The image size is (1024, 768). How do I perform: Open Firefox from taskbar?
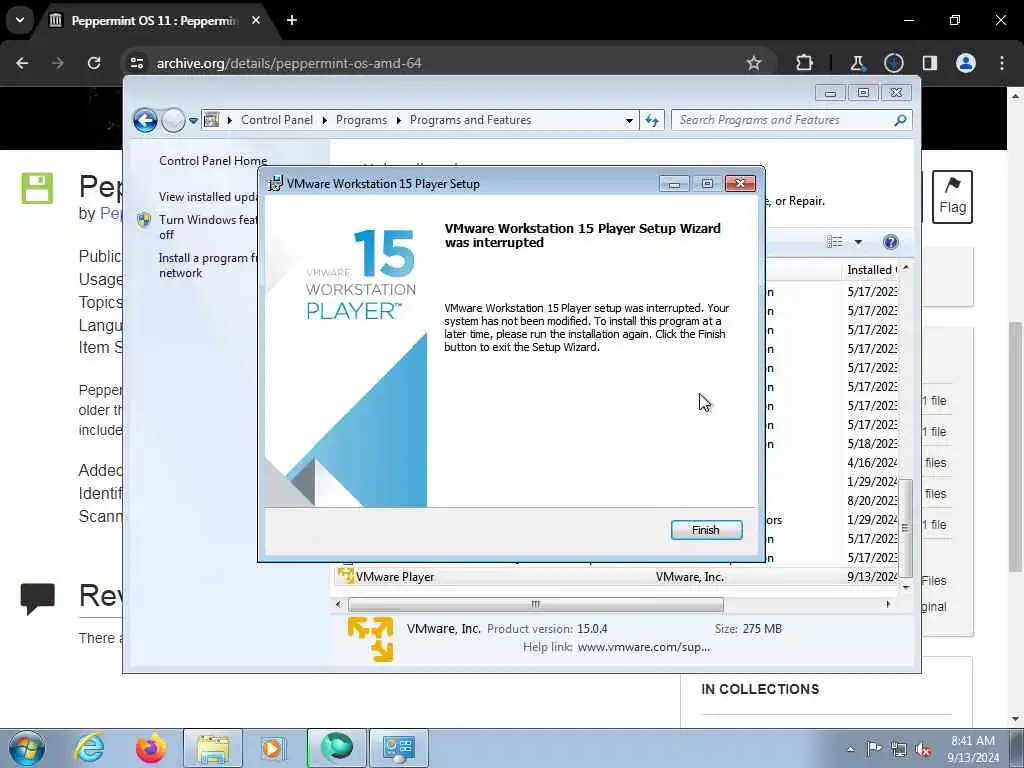(x=150, y=748)
